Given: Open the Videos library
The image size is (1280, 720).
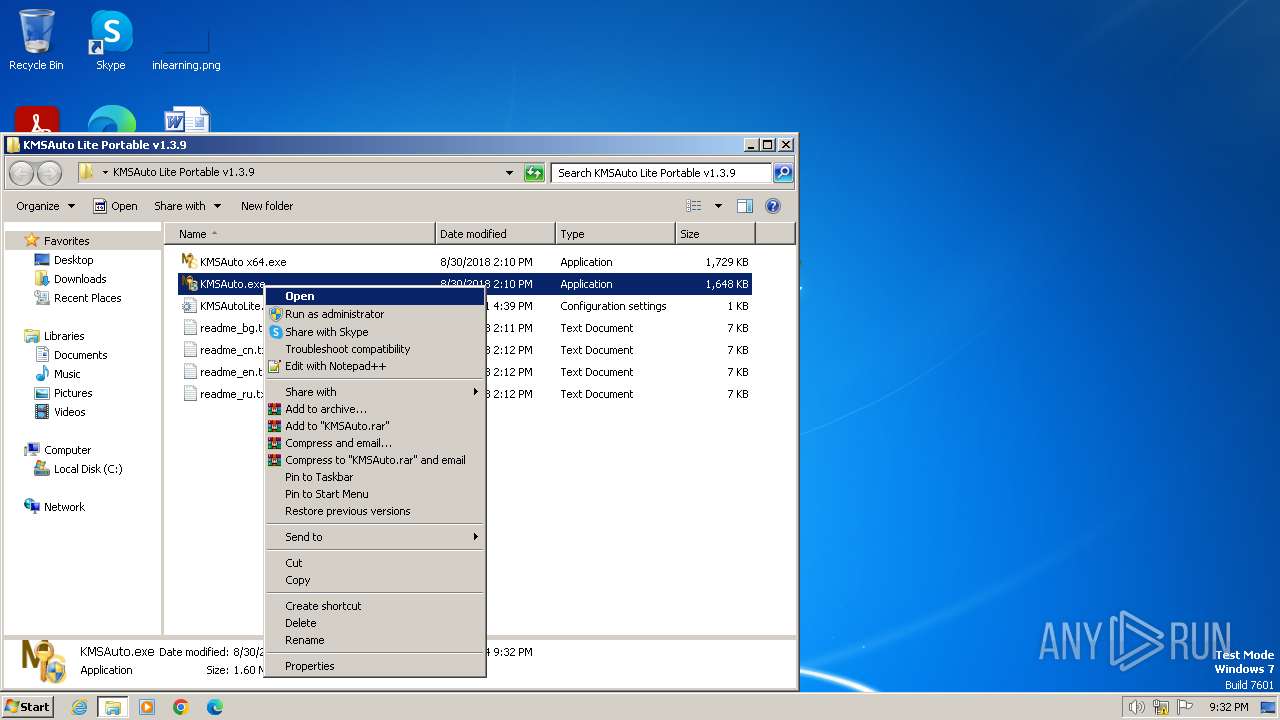Looking at the screenshot, I should (x=69, y=412).
